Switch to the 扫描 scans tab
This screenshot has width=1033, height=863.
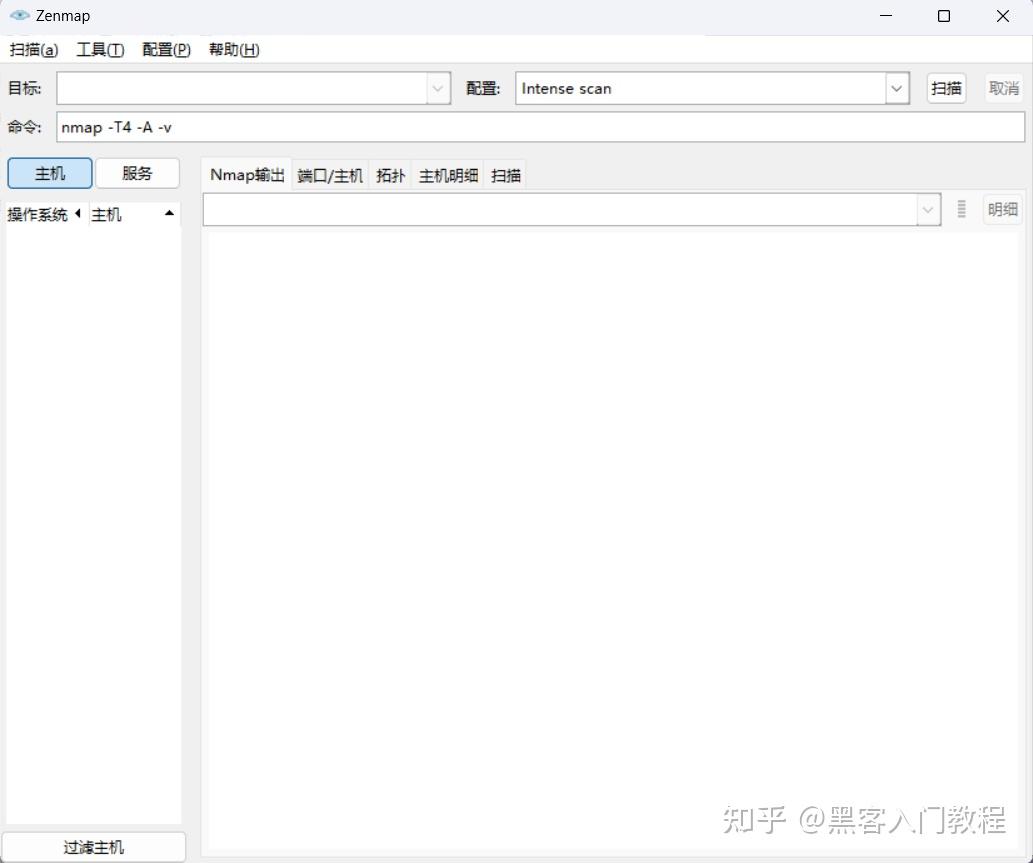pos(505,174)
